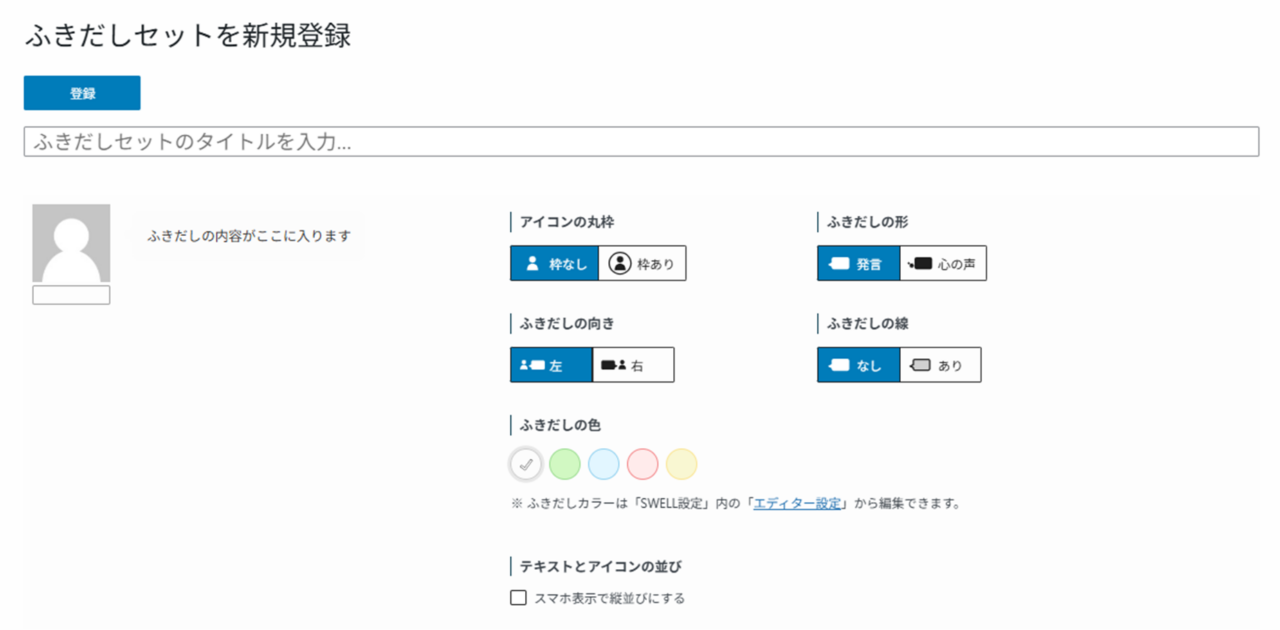Select なし for balloon border
Image resolution: width=1280 pixels, height=630 pixels.
point(858,365)
